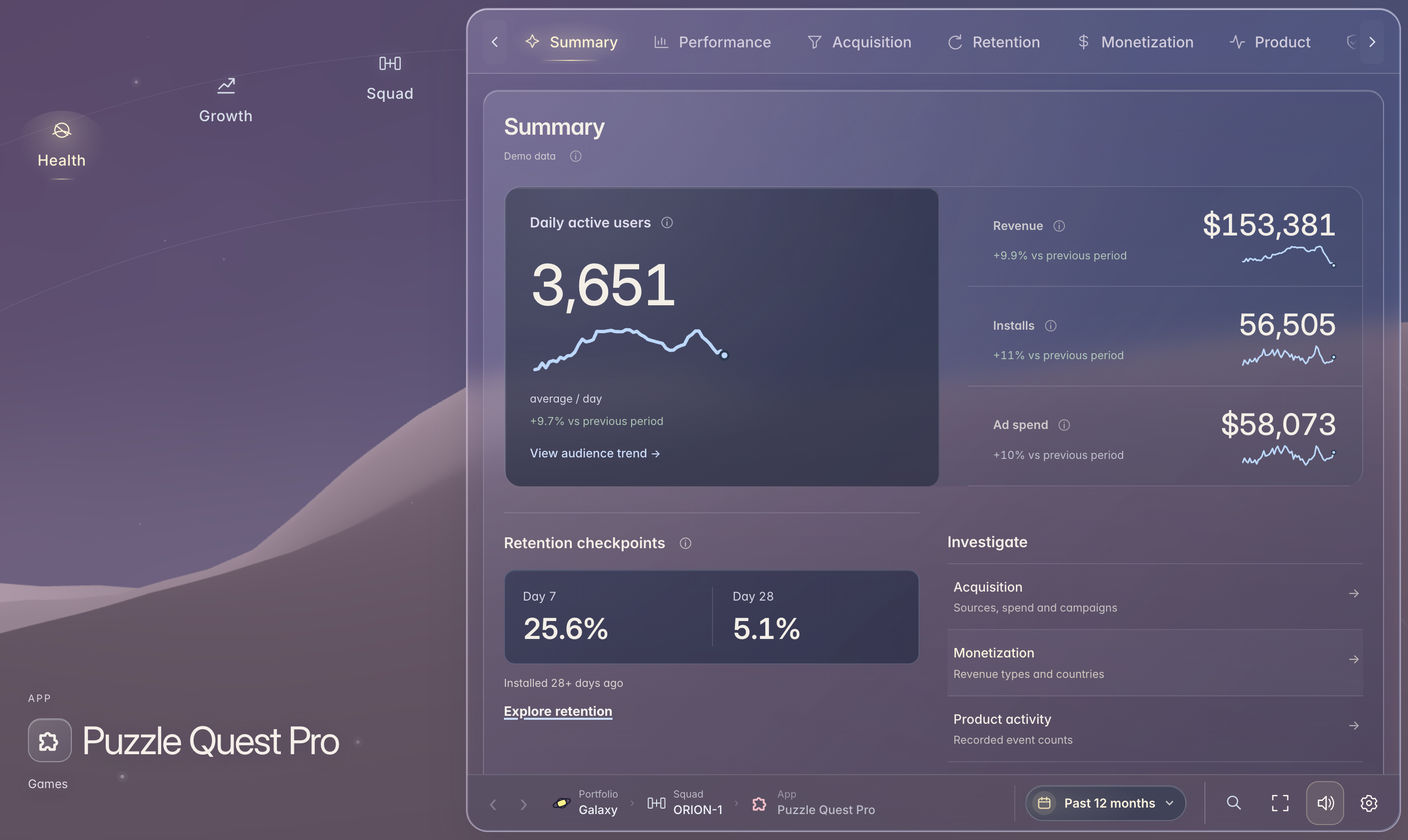This screenshot has width=1408, height=840.
Task: Click the Daily active users sparkline
Action: (x=630, y=349)
